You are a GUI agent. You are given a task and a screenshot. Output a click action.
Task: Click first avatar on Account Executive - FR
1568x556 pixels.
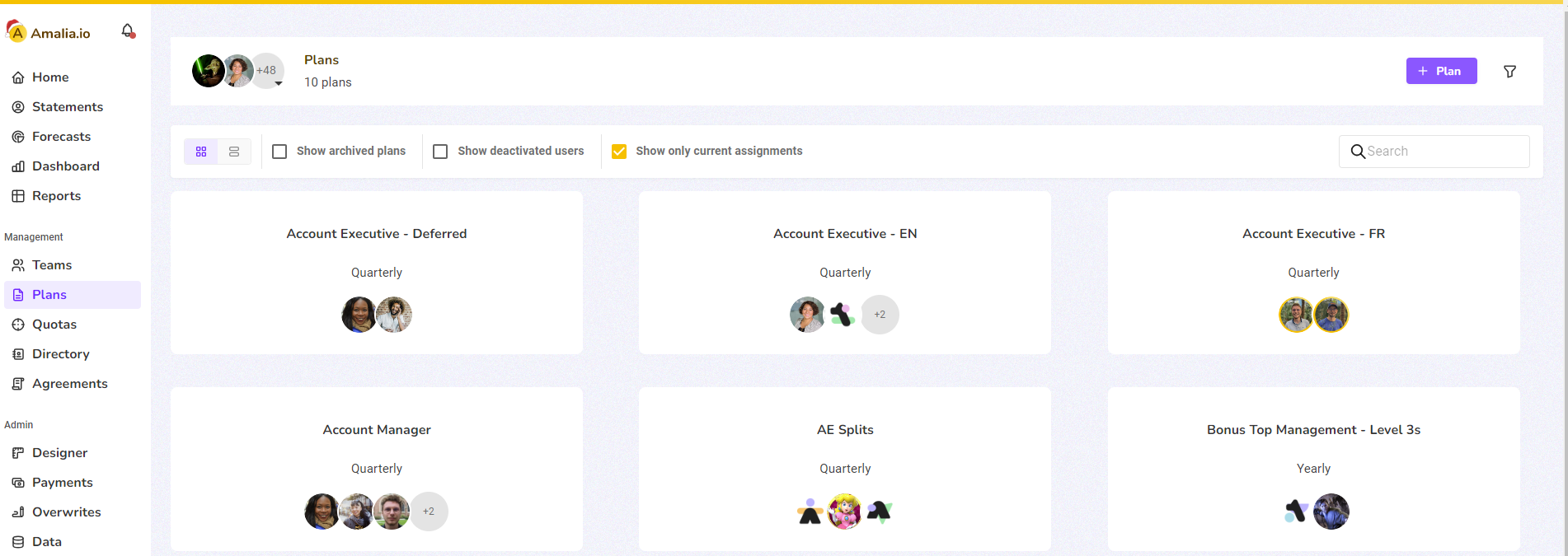(x=1296, y=315)
